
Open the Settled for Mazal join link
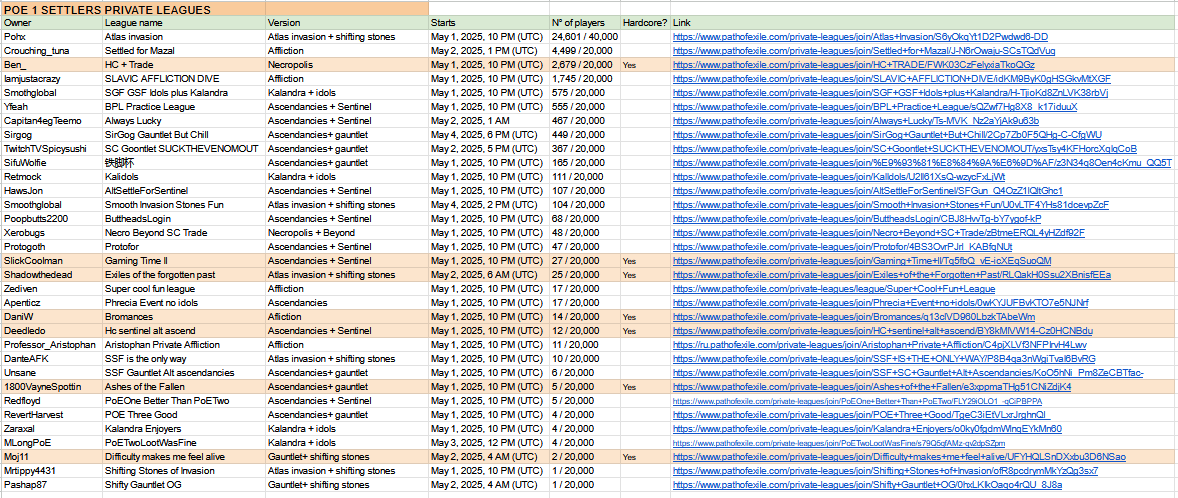pos(864,51)
